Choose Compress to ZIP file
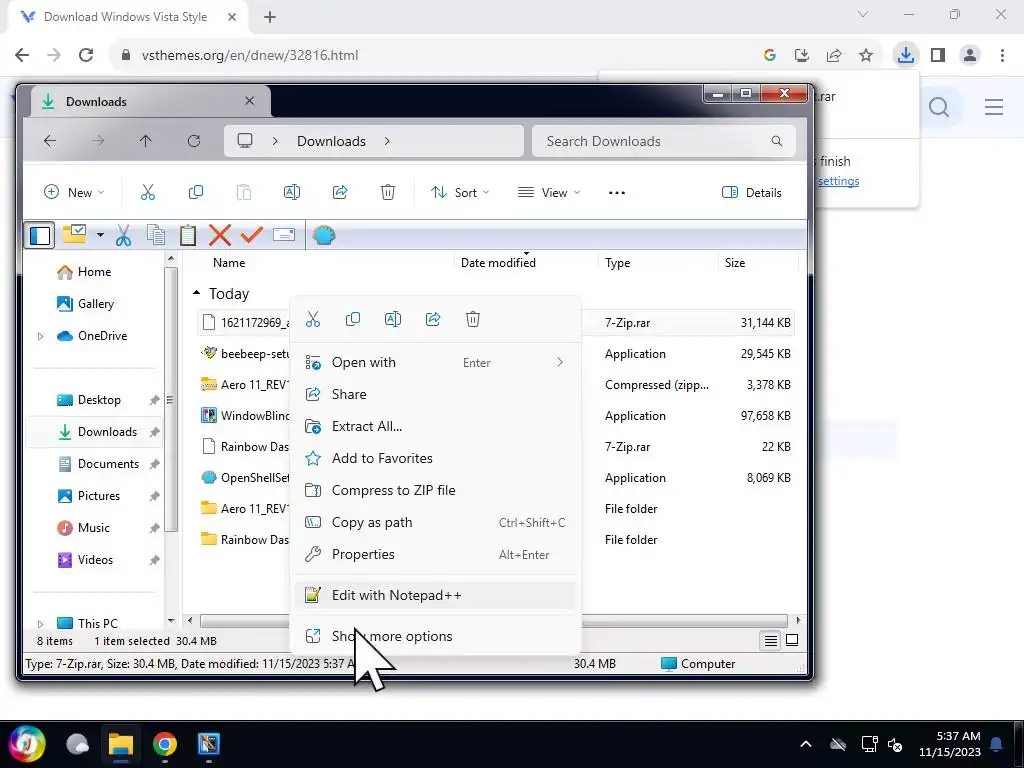The width and height of the screenshot is (1024, 768). 435,490
